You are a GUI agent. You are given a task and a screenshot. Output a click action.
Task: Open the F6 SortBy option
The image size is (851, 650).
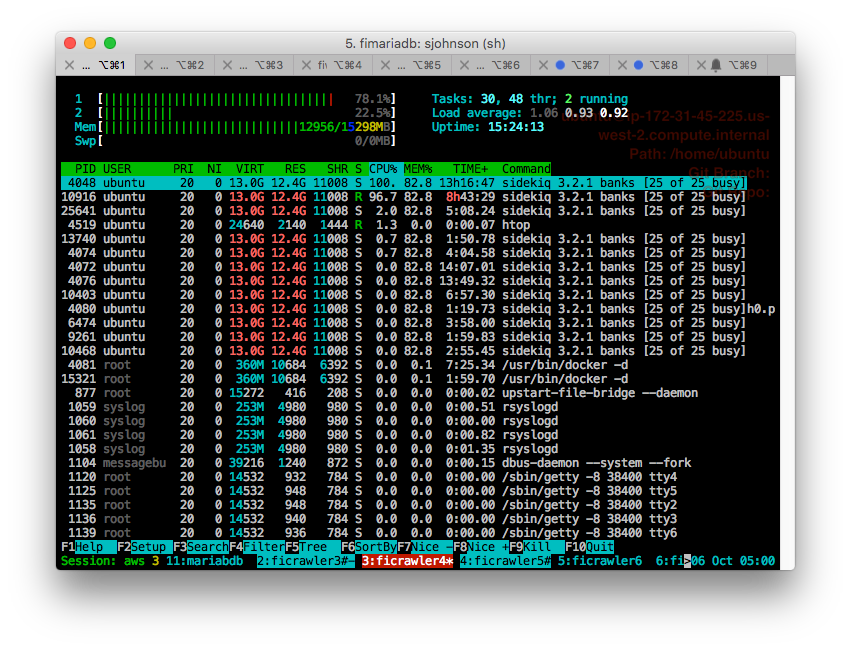tap(369, 546)
